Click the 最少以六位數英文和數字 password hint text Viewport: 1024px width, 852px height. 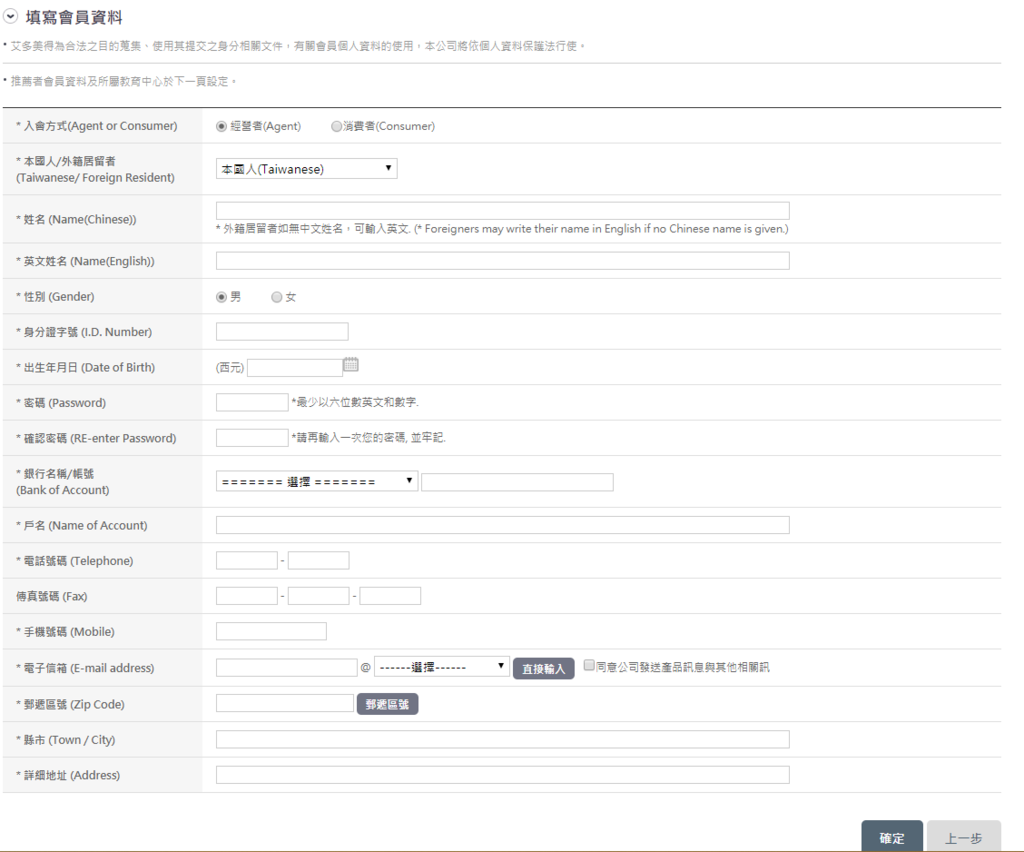pos(355,402)
